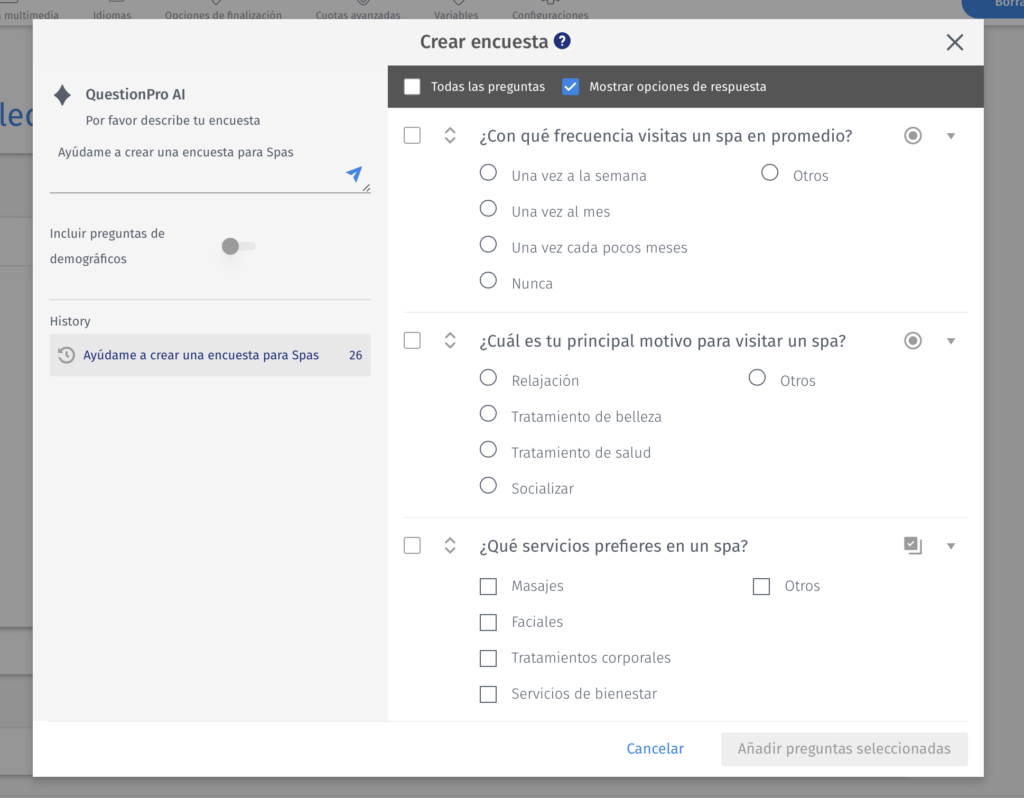1024x798 pixels.
Task: Select the ¿Con qué frecuencia visitas question checkbox
Action: point(412,135)
